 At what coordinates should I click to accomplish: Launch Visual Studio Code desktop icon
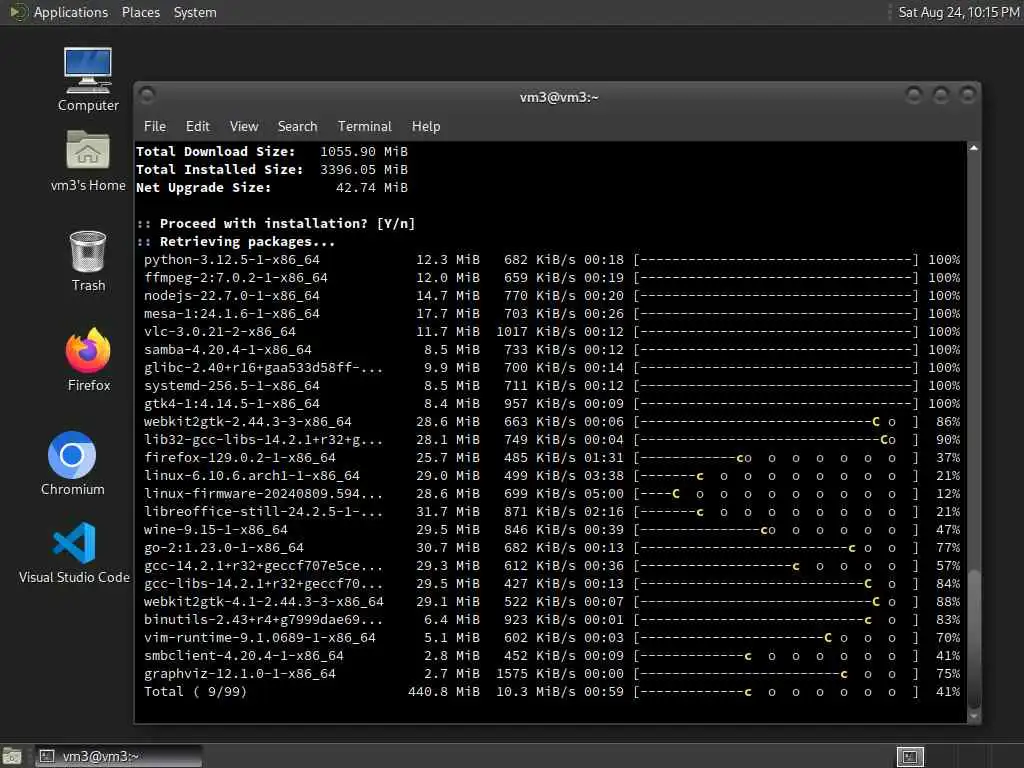[x=74, y=552]
